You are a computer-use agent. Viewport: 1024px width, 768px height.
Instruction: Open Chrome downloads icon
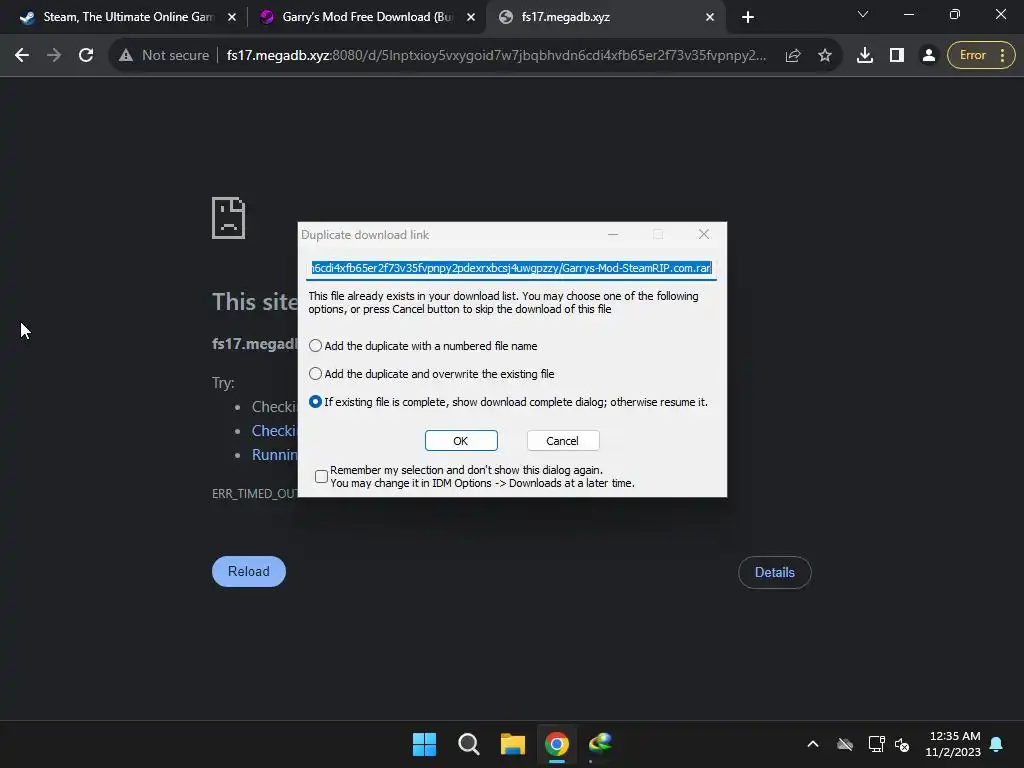[865, 56]
